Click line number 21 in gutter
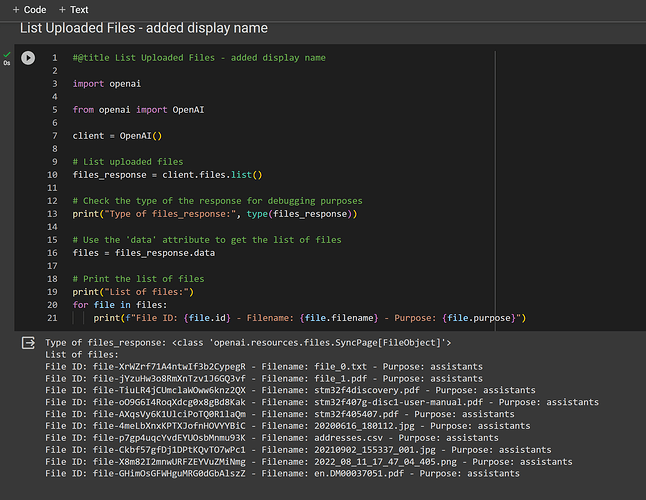Viewport: 646px width, 500px height. (x=52, y=318)
